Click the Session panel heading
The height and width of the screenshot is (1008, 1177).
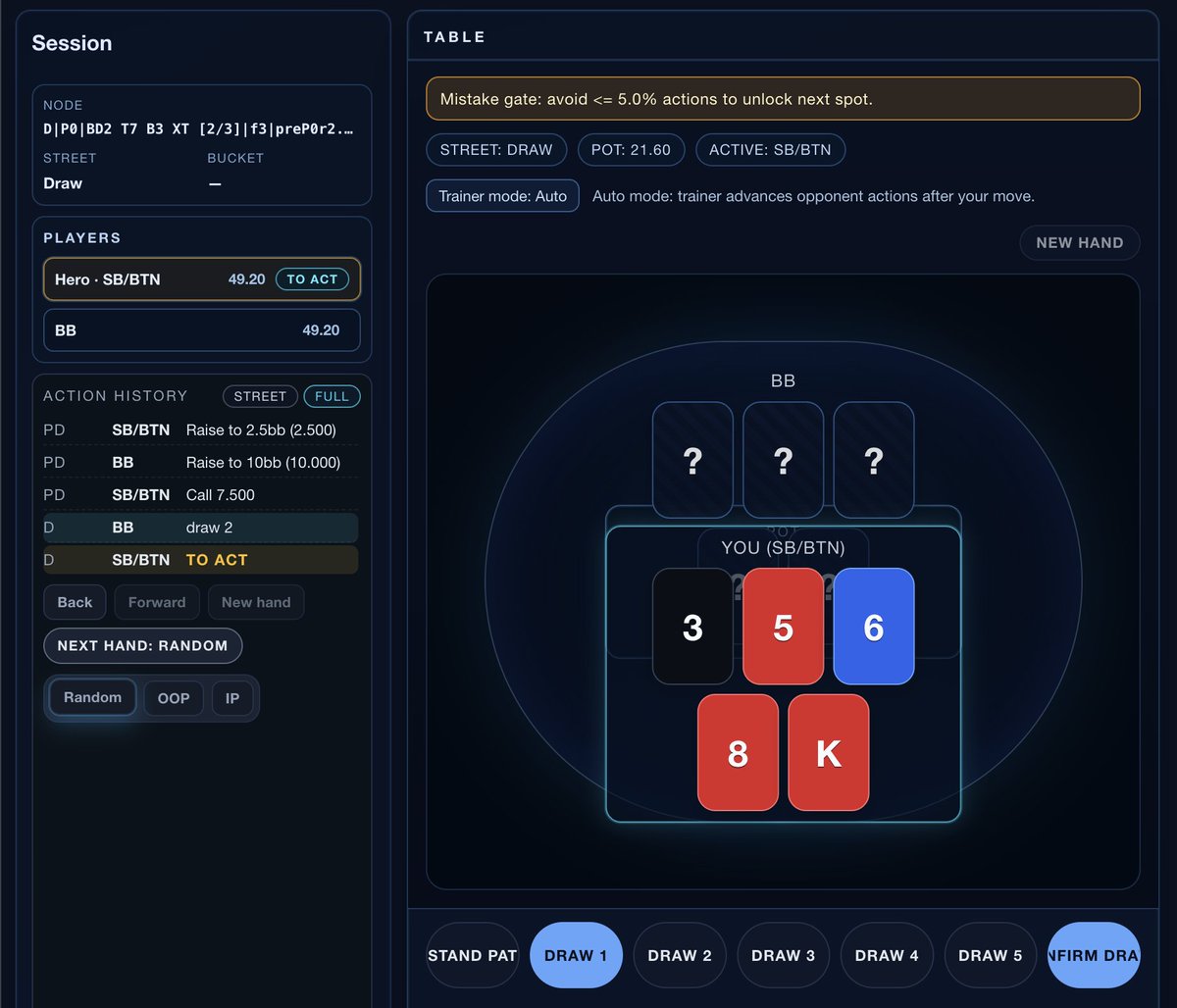[x=72, y=43]
